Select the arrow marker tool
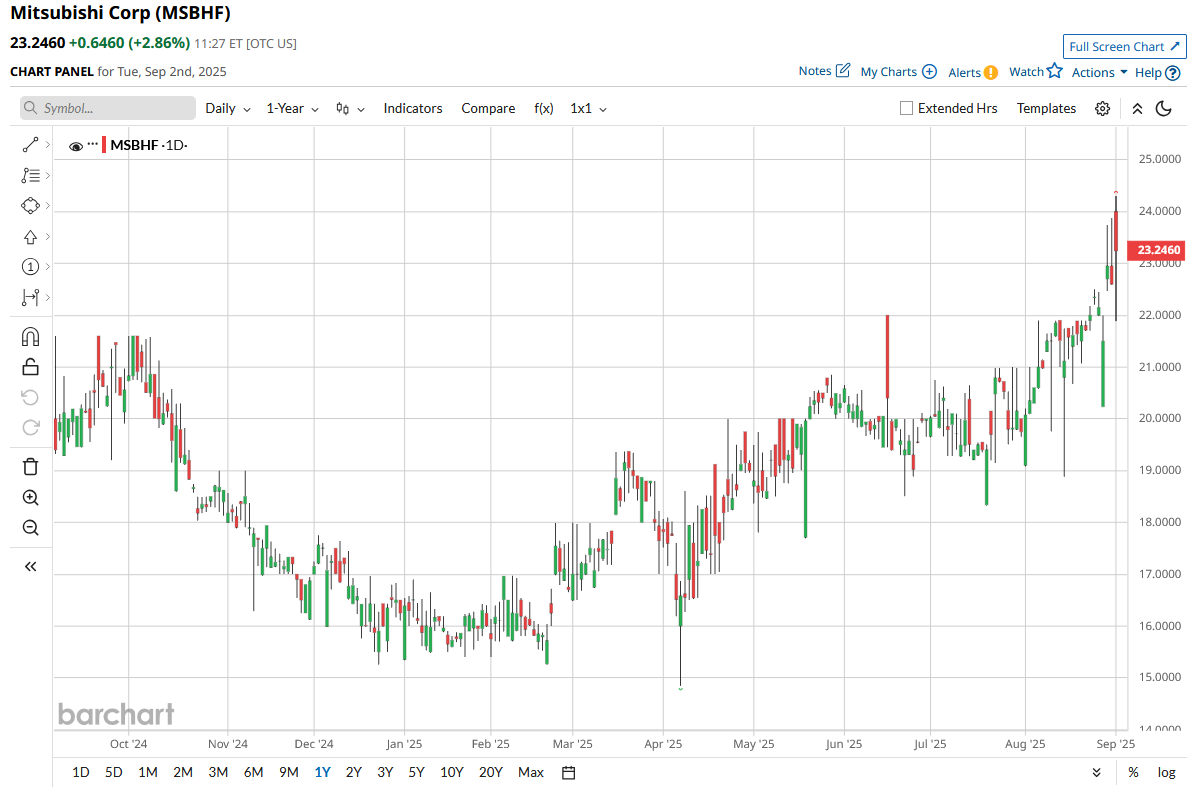The height and width of the screenshot is (799, 1202). pyautogui.click(x=30, y=237)
